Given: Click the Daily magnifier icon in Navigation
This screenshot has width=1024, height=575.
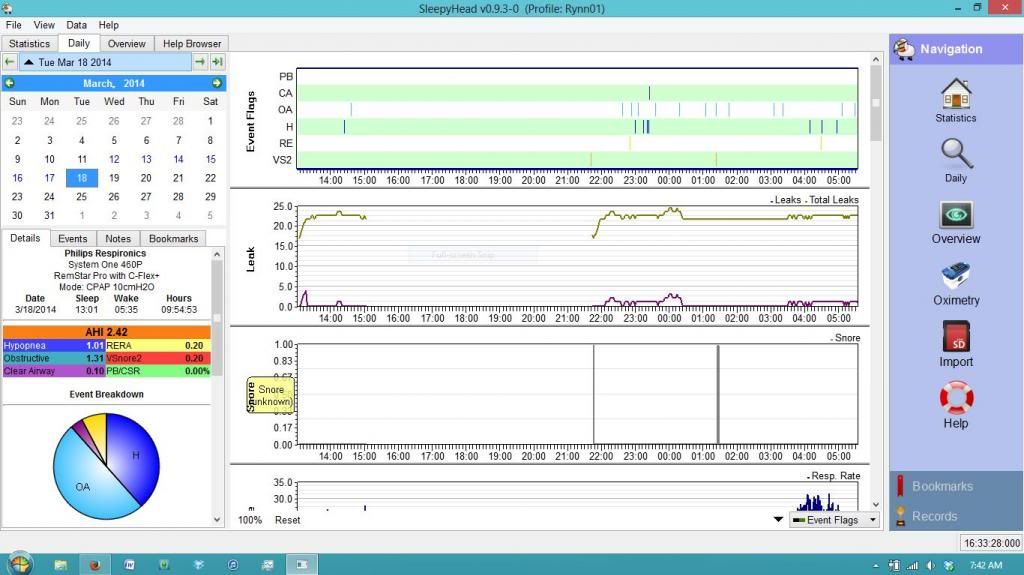Looking at the screenshot, I should [955, 158].
